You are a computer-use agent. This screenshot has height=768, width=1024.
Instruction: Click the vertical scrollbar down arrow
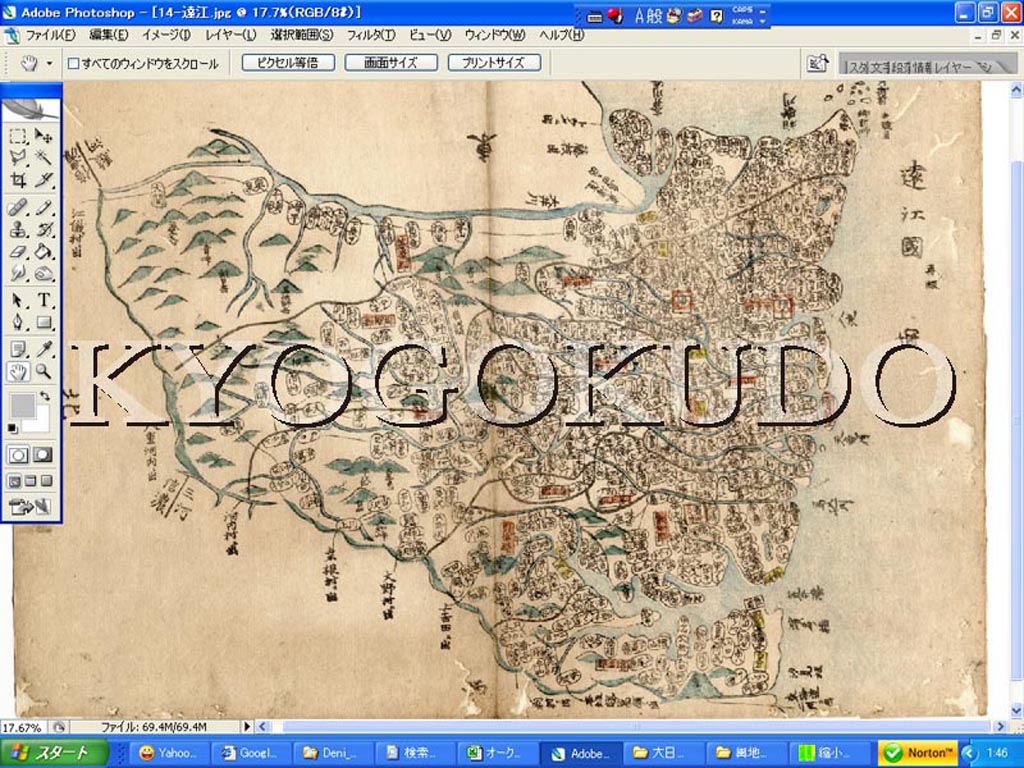pyautogui.click(x=1017, y=711)
